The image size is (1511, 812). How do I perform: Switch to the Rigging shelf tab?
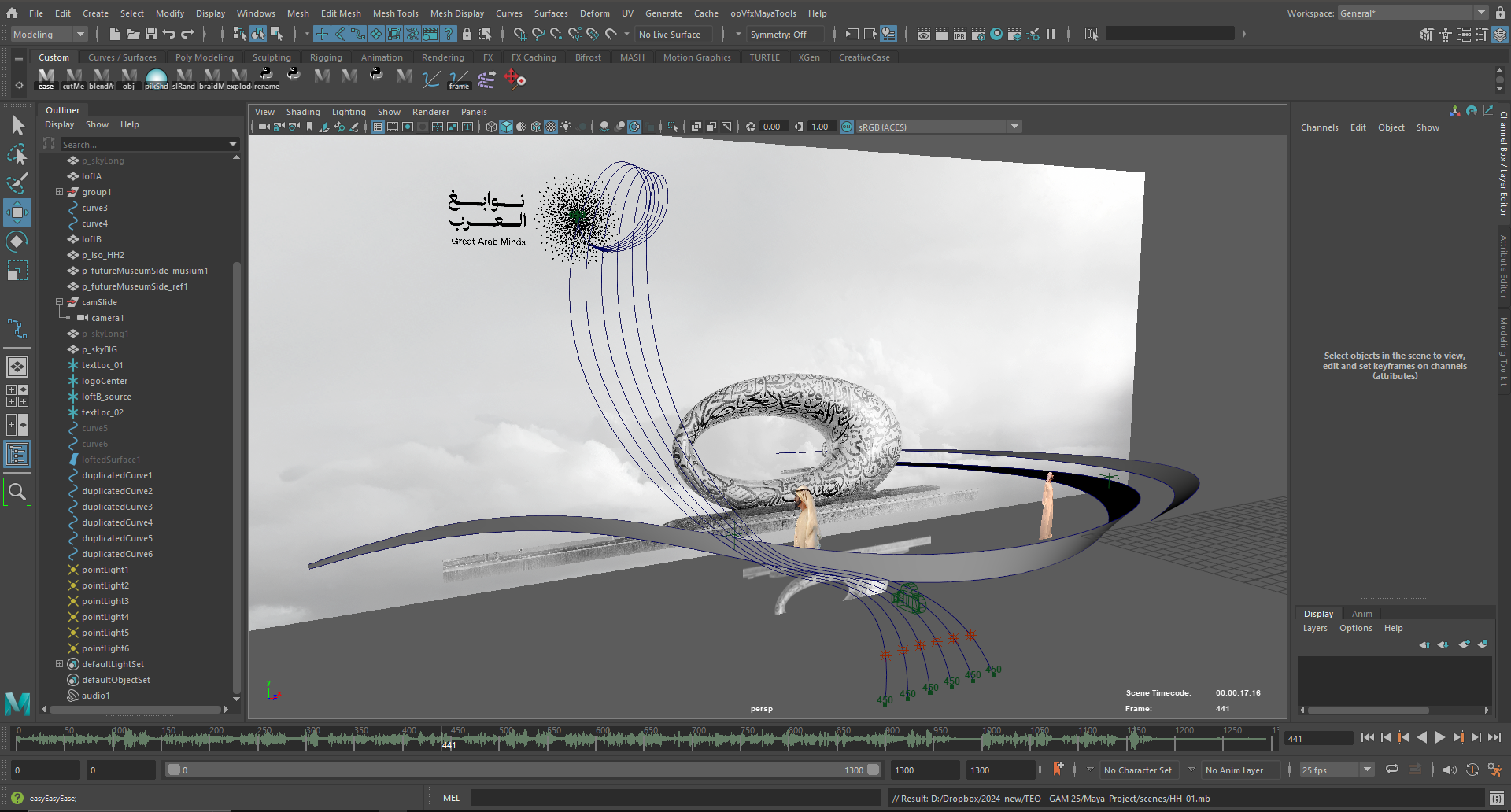point(326,57)
